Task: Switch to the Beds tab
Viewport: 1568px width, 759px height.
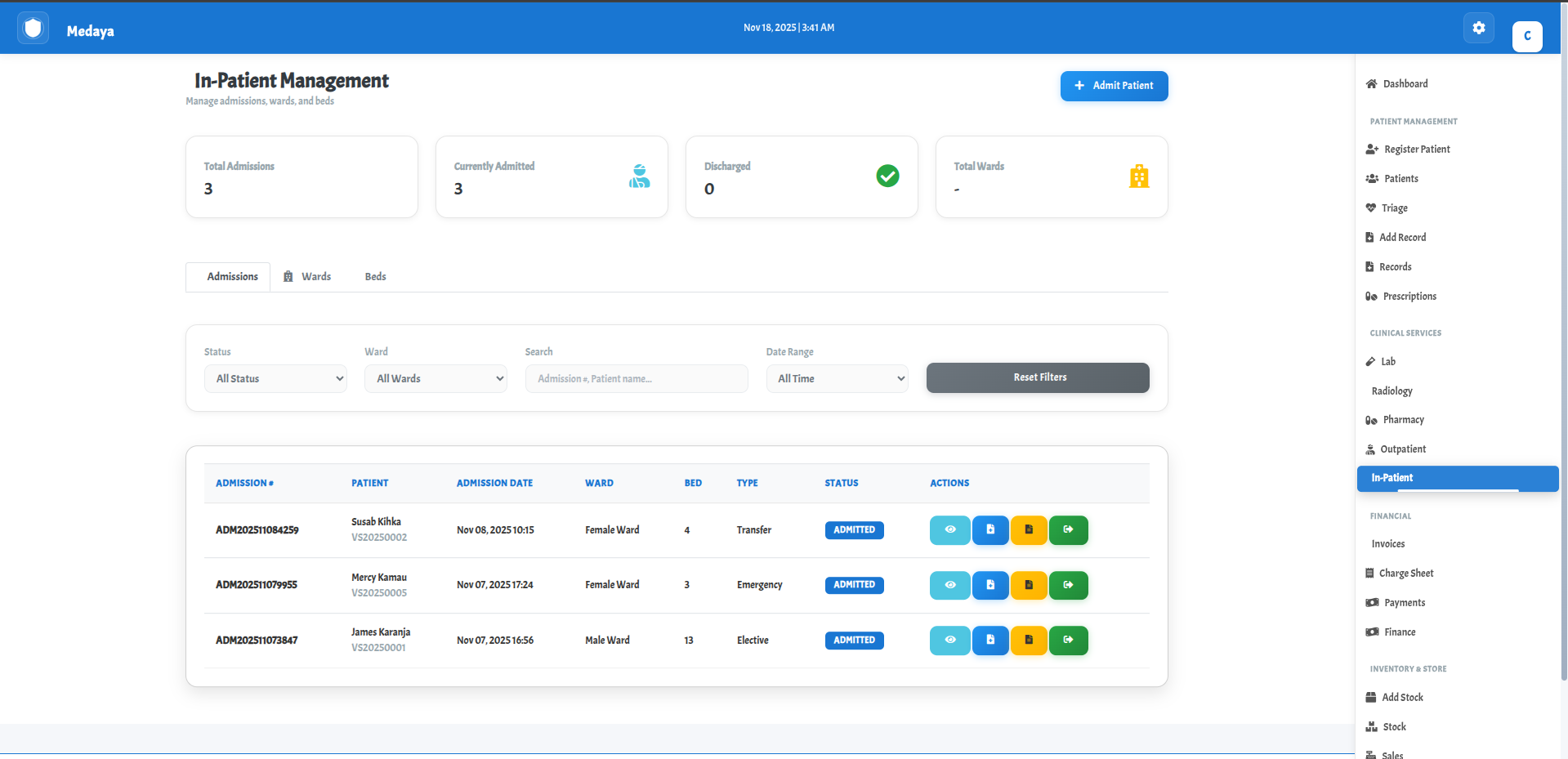Action: point(375,277)
